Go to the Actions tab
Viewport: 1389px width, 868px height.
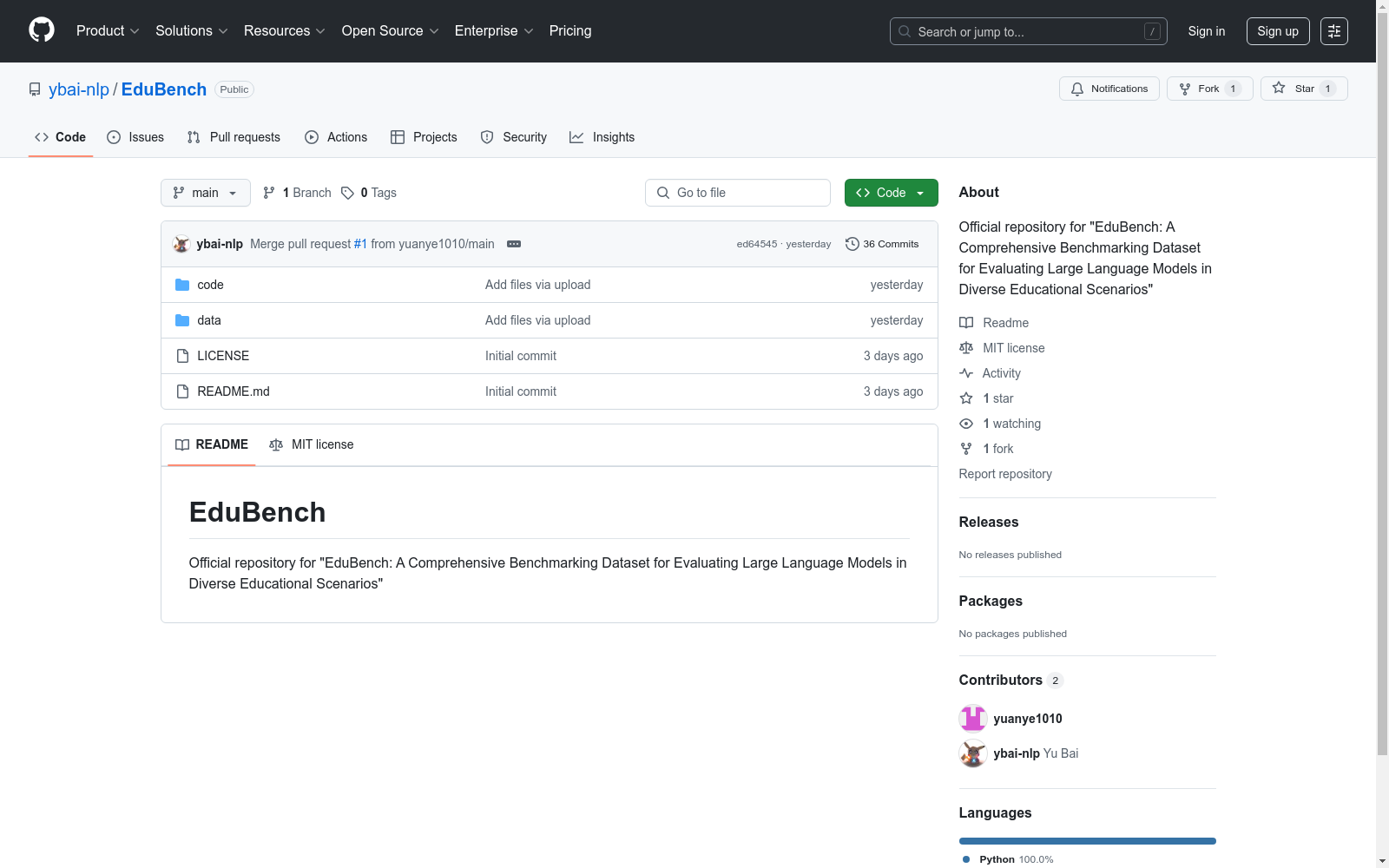point(336,137)
